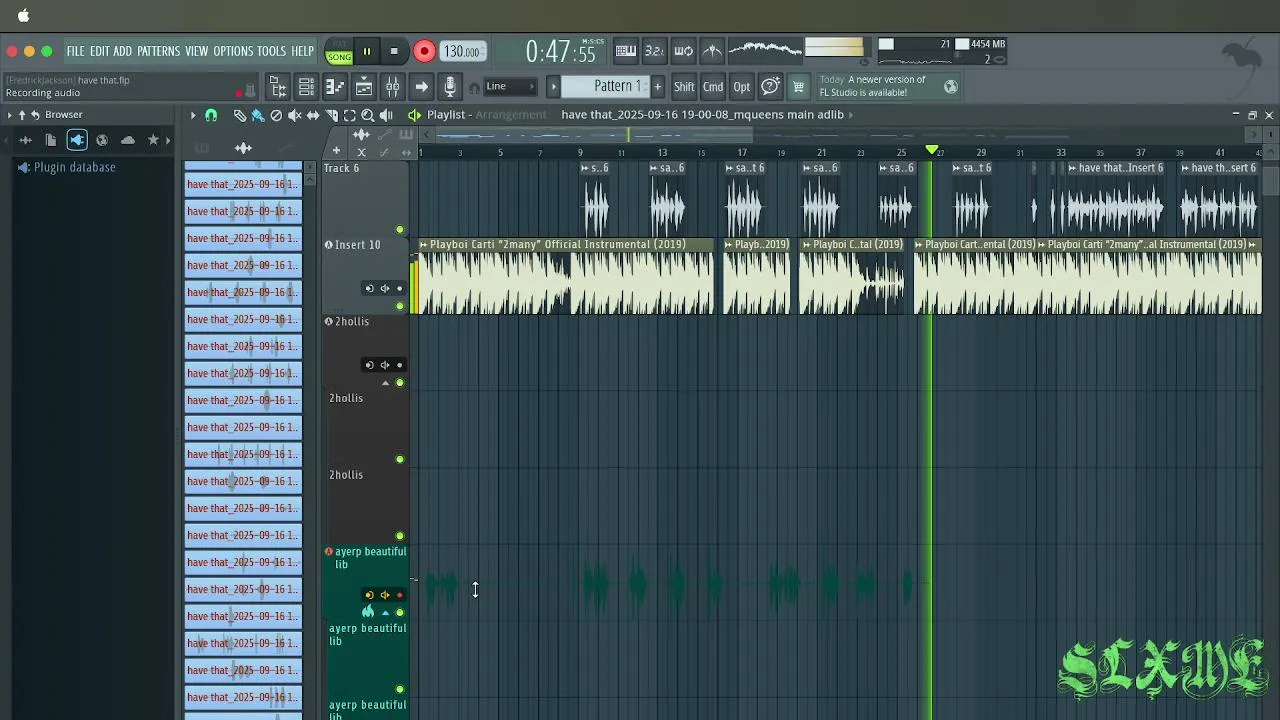This screenshot has width=1280, height=720.
Task: Click the newer version of FL Studio notice
Action: pos(873,86)
